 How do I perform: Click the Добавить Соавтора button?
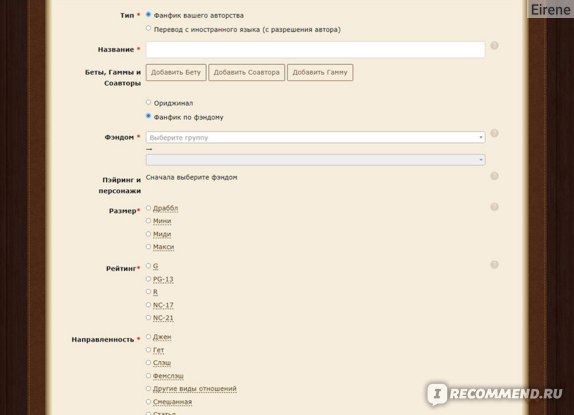247,72
